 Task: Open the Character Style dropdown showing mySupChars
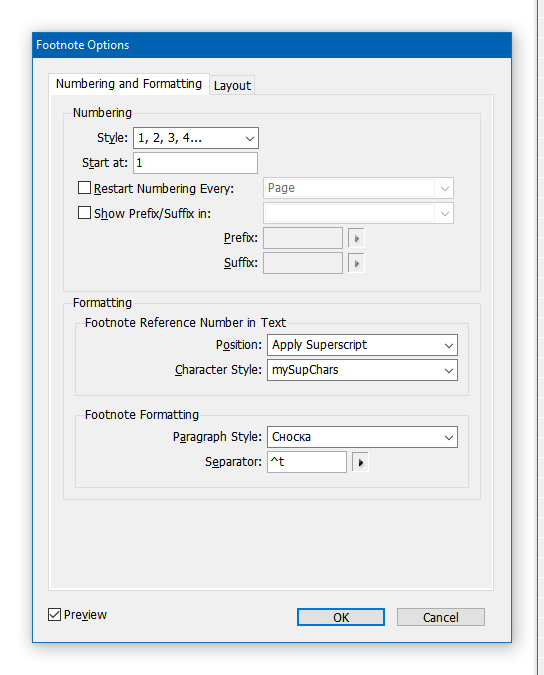pyautogui.click(x=362, y=370)
